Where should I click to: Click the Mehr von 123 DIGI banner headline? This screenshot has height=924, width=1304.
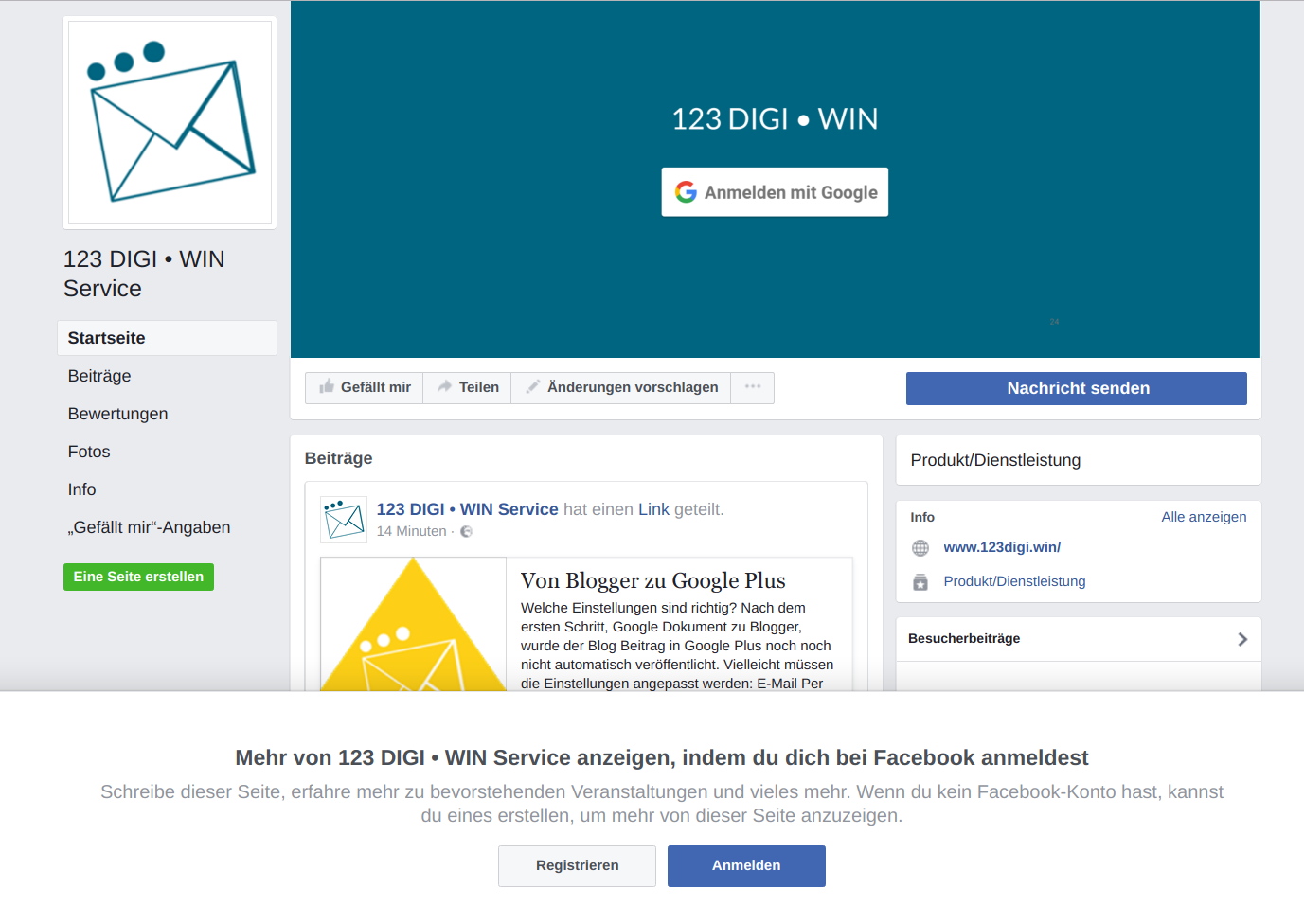[x=662, y=758]
